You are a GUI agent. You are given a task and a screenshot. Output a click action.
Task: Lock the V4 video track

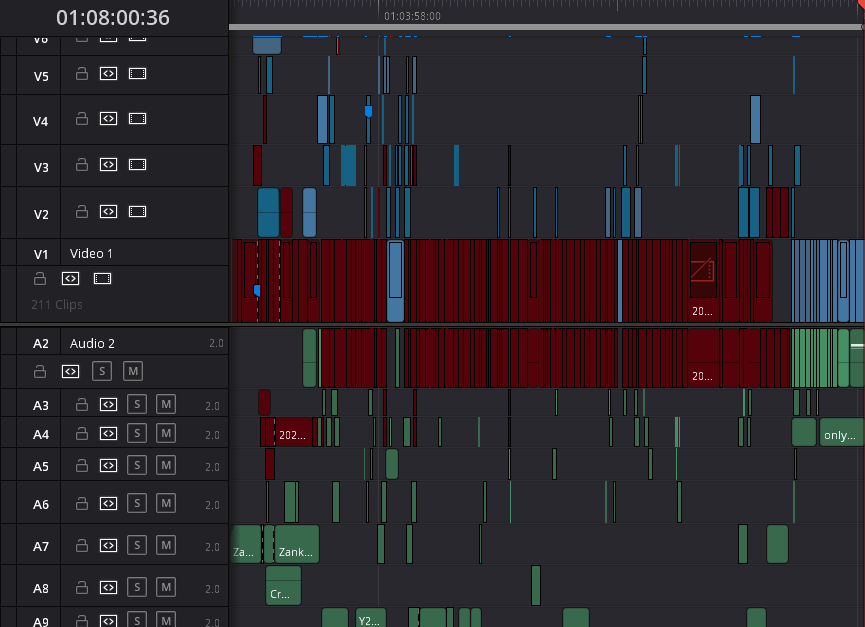click(x=82, y=119)
